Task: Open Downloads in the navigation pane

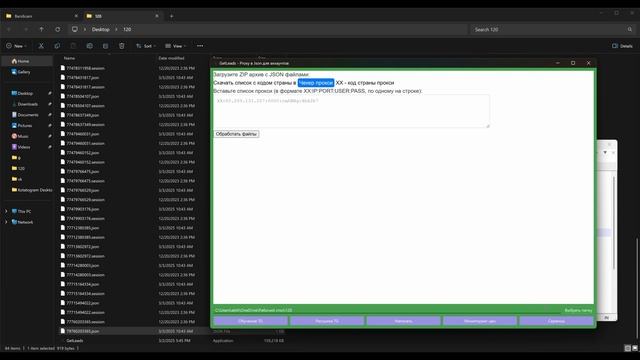Action: point(24,104)
